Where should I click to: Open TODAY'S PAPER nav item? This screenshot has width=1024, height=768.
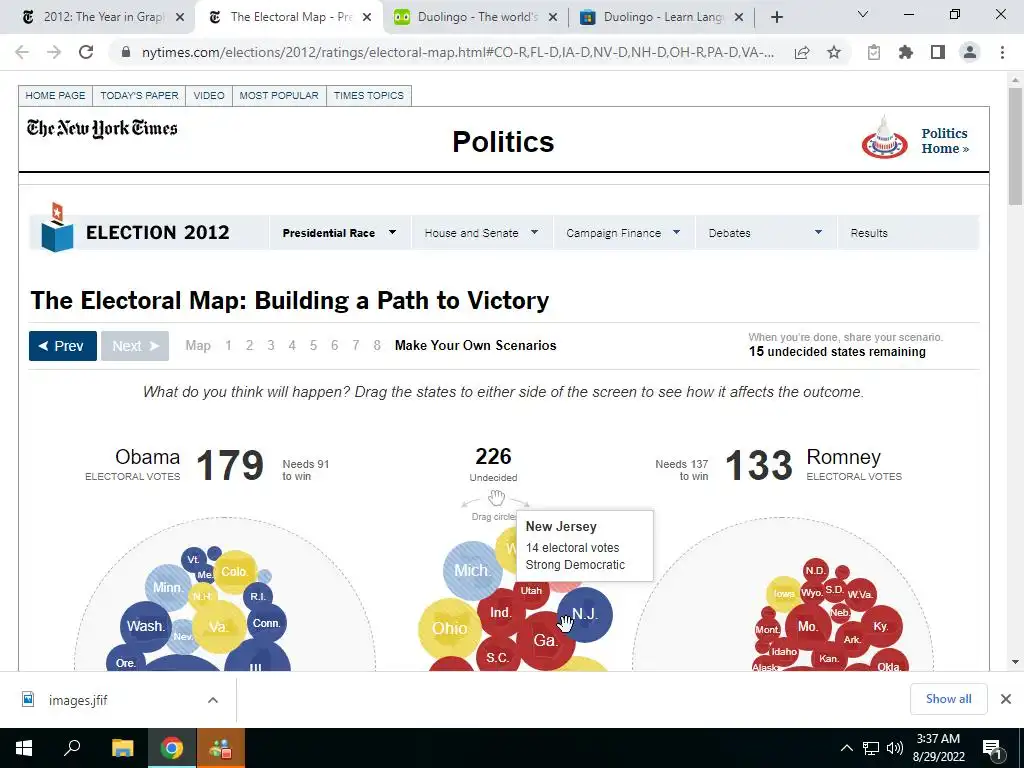coord(139,95)
